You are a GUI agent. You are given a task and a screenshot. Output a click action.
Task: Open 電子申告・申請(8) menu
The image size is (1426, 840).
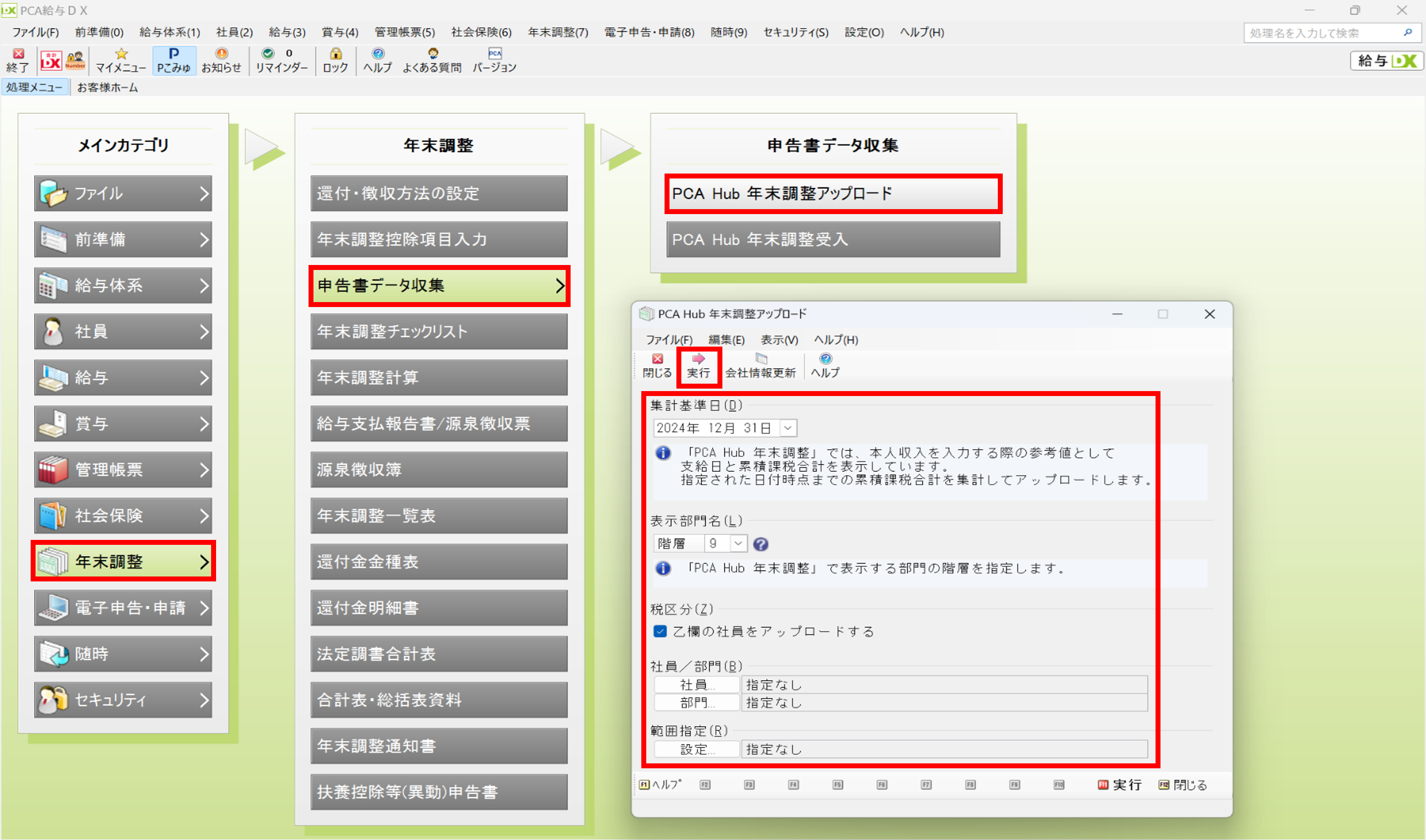649,32
